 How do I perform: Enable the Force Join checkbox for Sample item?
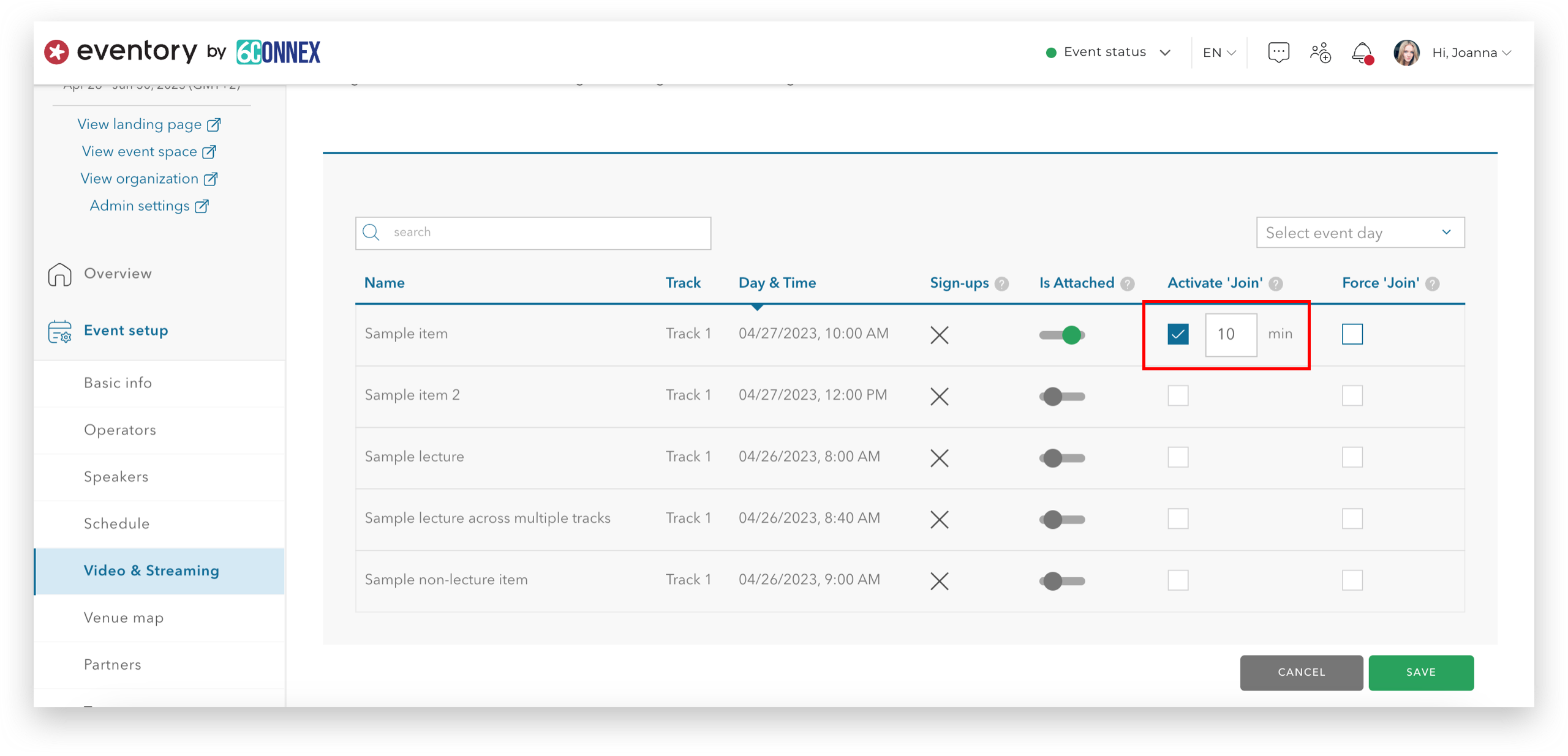coord(1353,334)
